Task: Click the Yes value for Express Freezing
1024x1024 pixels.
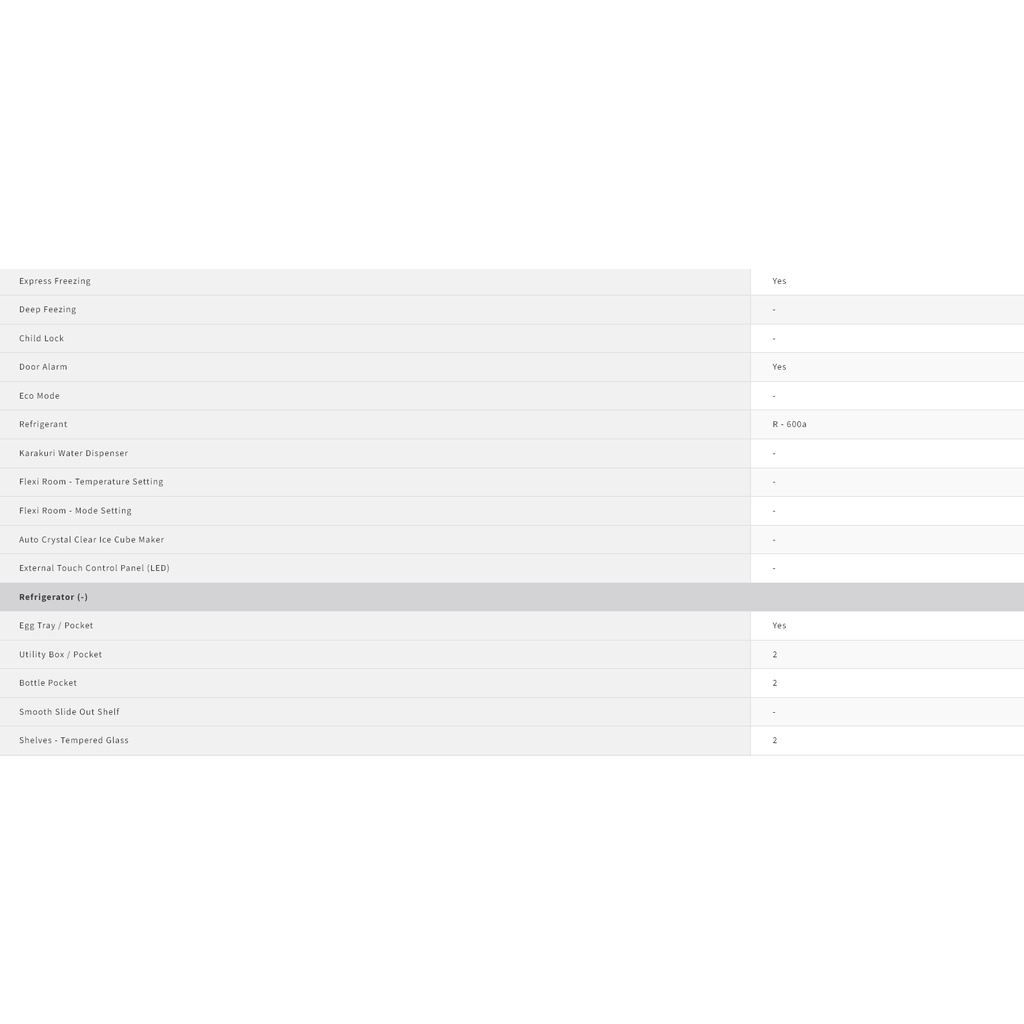Action: tap(779, 281)
